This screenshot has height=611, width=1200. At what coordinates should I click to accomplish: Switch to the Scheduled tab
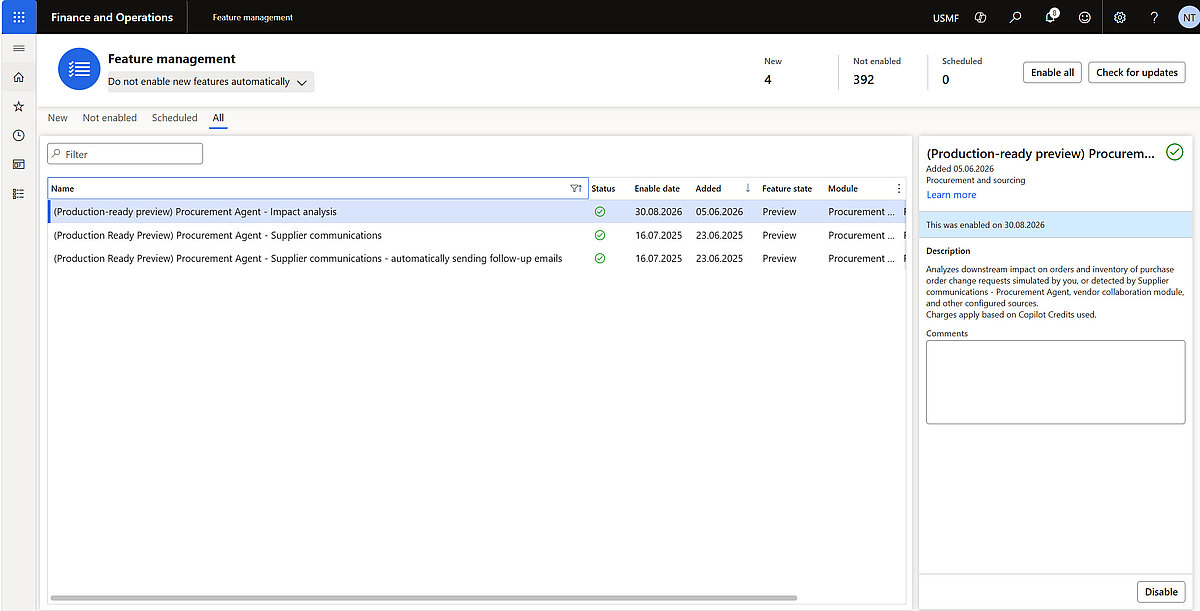[x=175, y=118]
